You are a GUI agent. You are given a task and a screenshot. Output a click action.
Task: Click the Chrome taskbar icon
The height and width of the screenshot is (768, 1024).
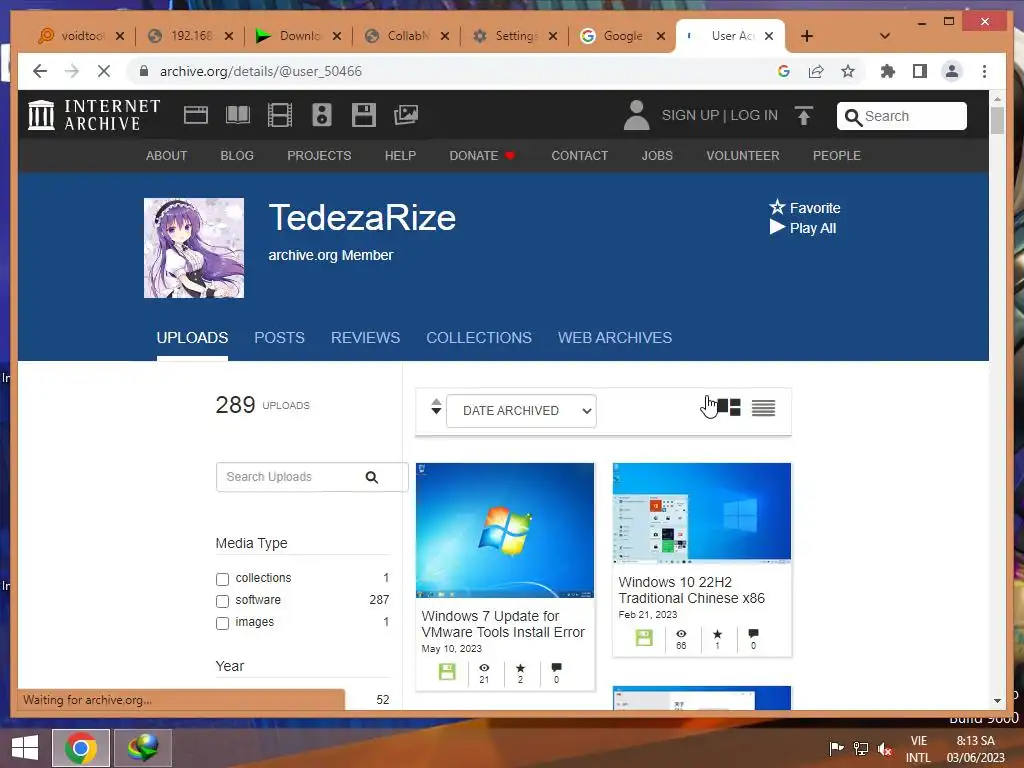pyautogui.click(x=81, y=748)
